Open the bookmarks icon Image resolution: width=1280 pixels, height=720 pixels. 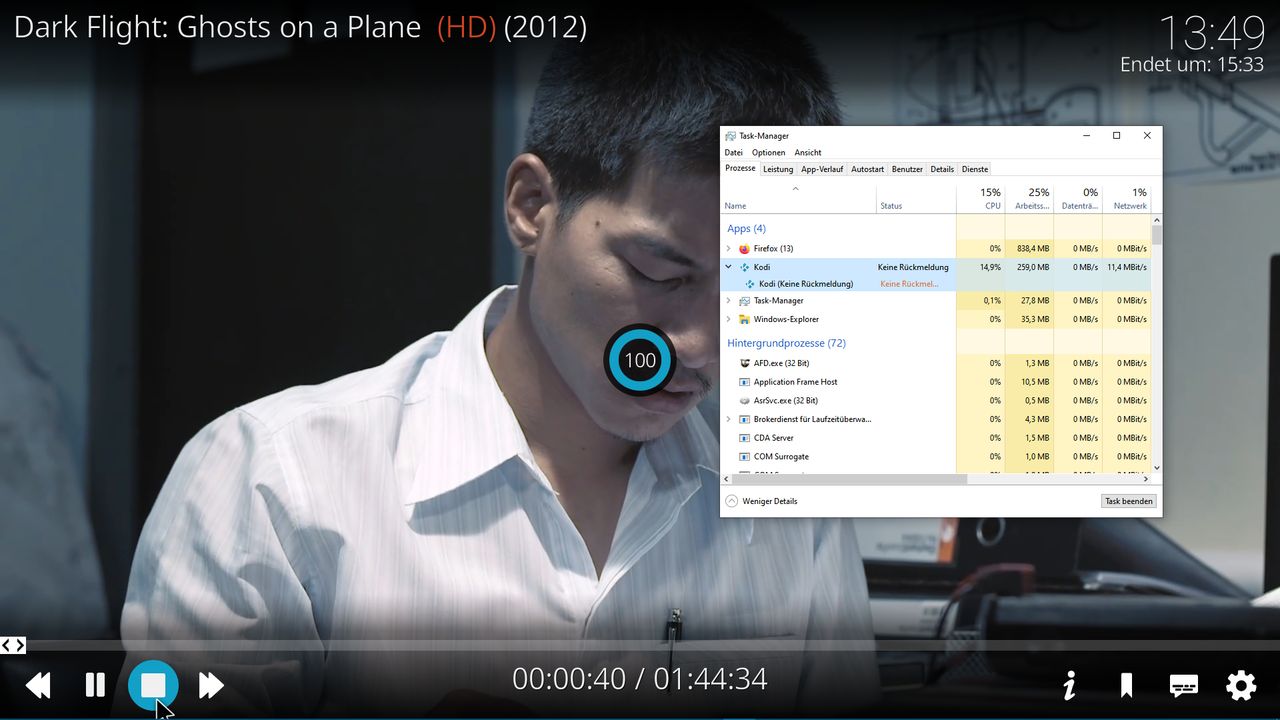(1126, 685)
